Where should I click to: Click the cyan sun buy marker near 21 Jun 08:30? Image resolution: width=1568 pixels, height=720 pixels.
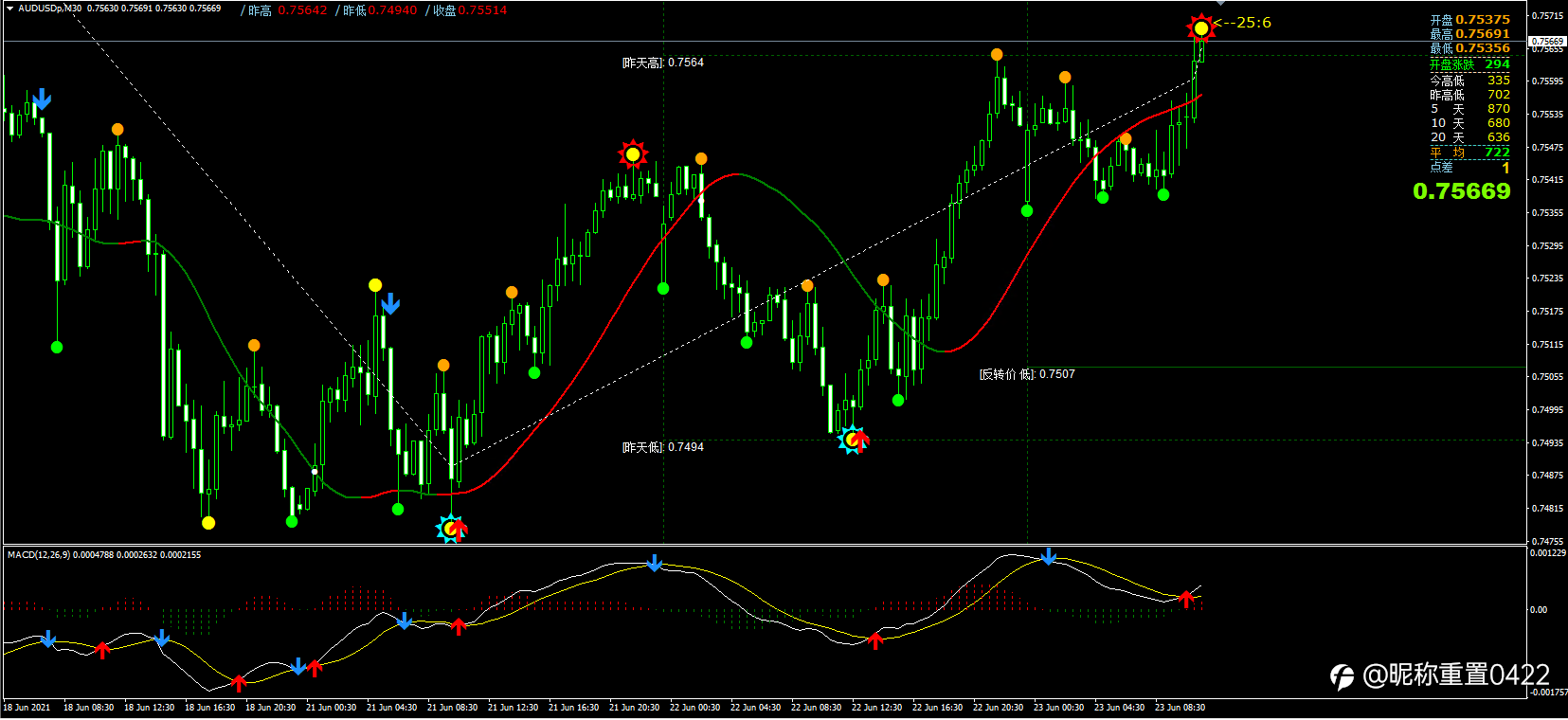[x=451, y=528]
